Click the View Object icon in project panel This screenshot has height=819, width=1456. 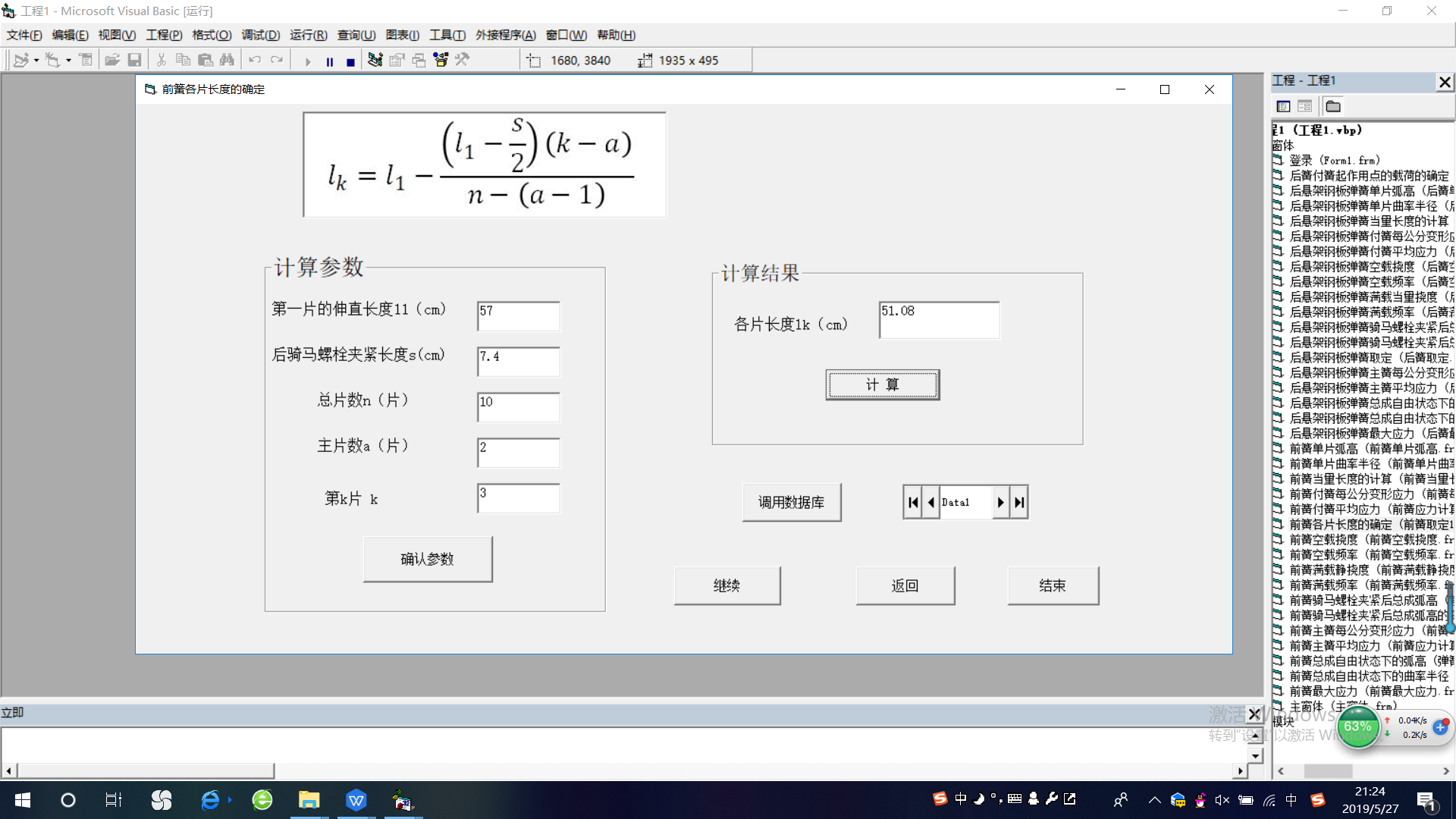[1304, 106]
